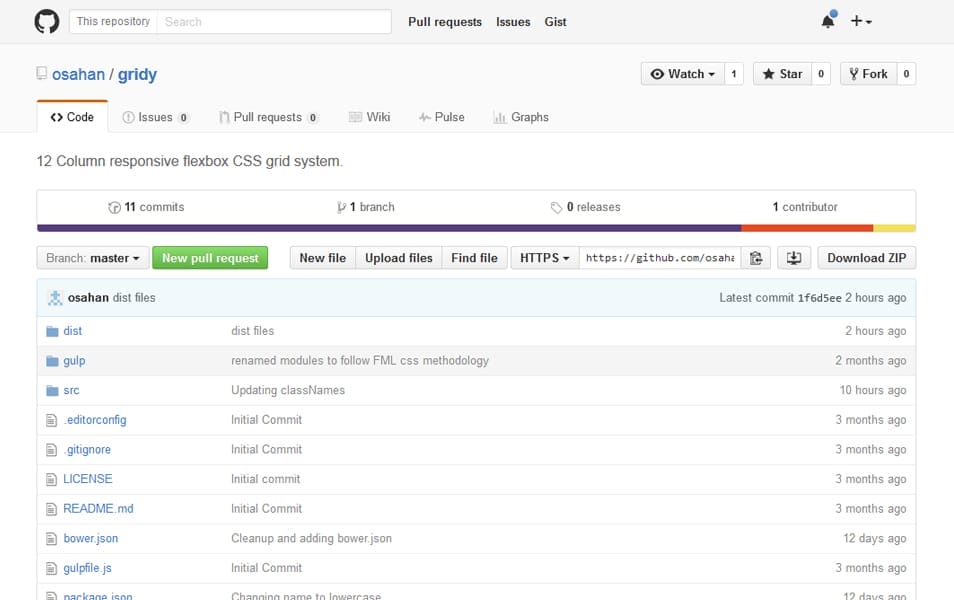
Task: Focus the repository search field
Action: 274,21
